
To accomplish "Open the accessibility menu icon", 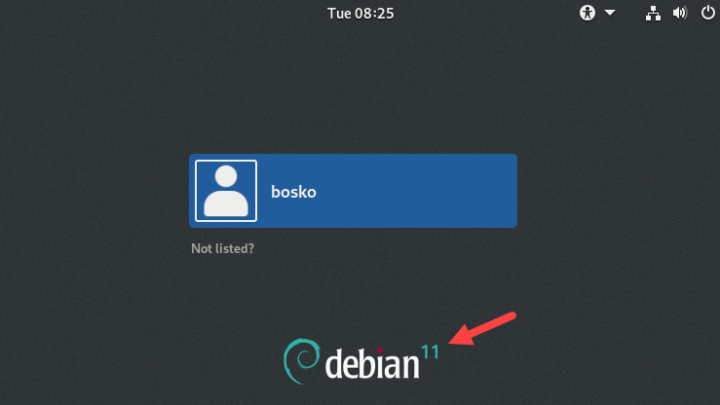I will 587,13.
